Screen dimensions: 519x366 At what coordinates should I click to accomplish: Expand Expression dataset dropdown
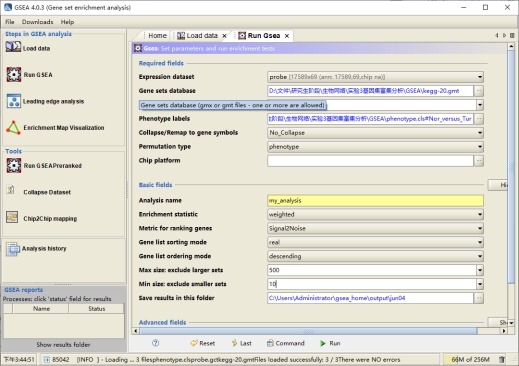[480, 77]
